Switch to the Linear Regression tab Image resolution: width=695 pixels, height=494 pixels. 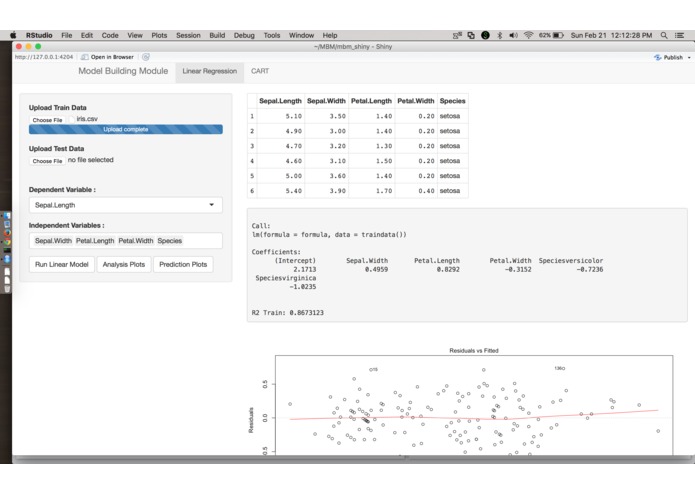pos(210,71)
